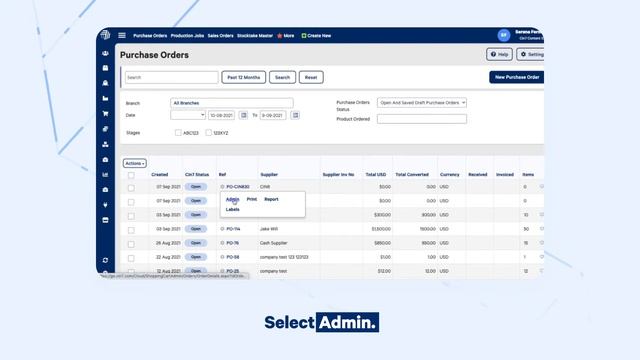Open the hamburger menu icon
Screen dimensions: 640x360
click(x=122, y=36)
